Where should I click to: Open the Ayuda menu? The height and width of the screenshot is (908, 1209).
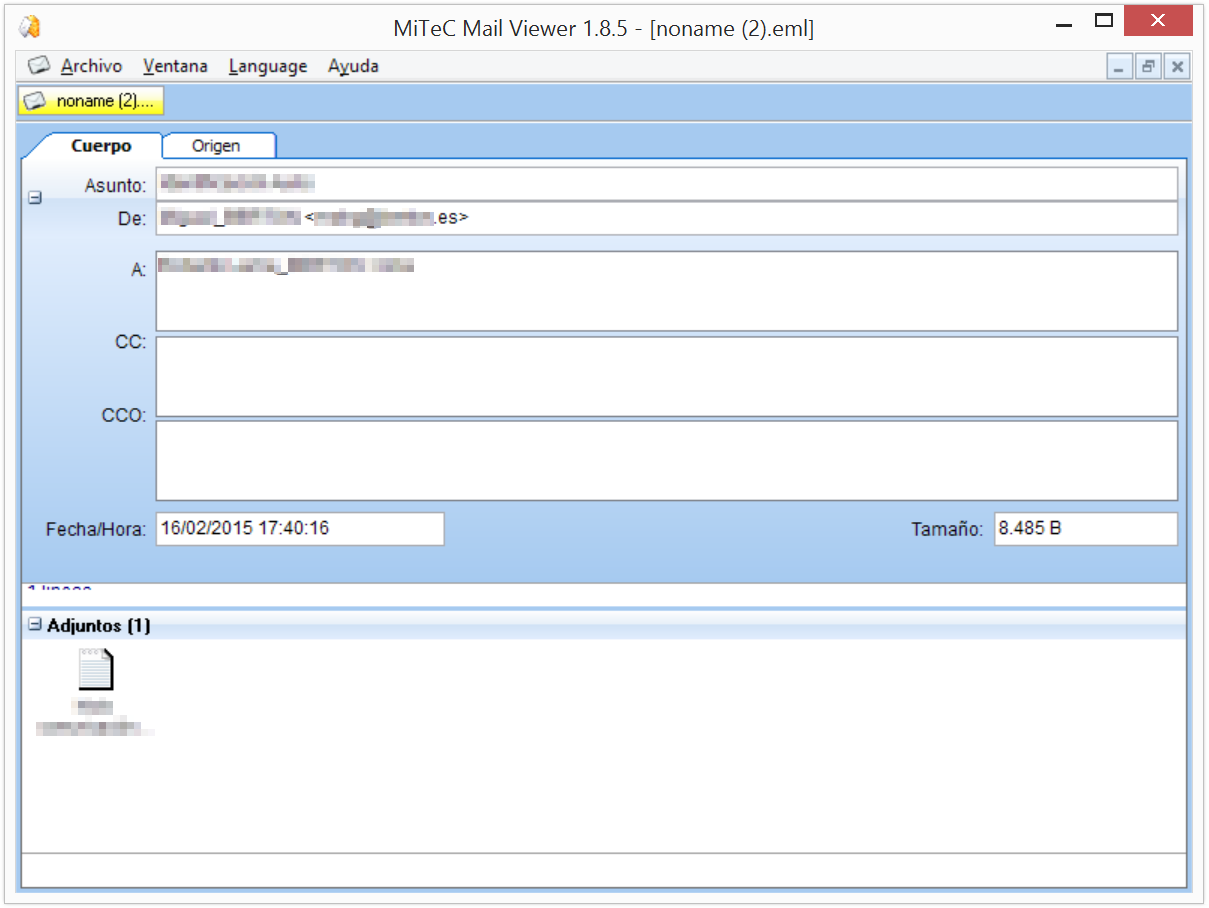pyautogui.click(x=353, y=65)
